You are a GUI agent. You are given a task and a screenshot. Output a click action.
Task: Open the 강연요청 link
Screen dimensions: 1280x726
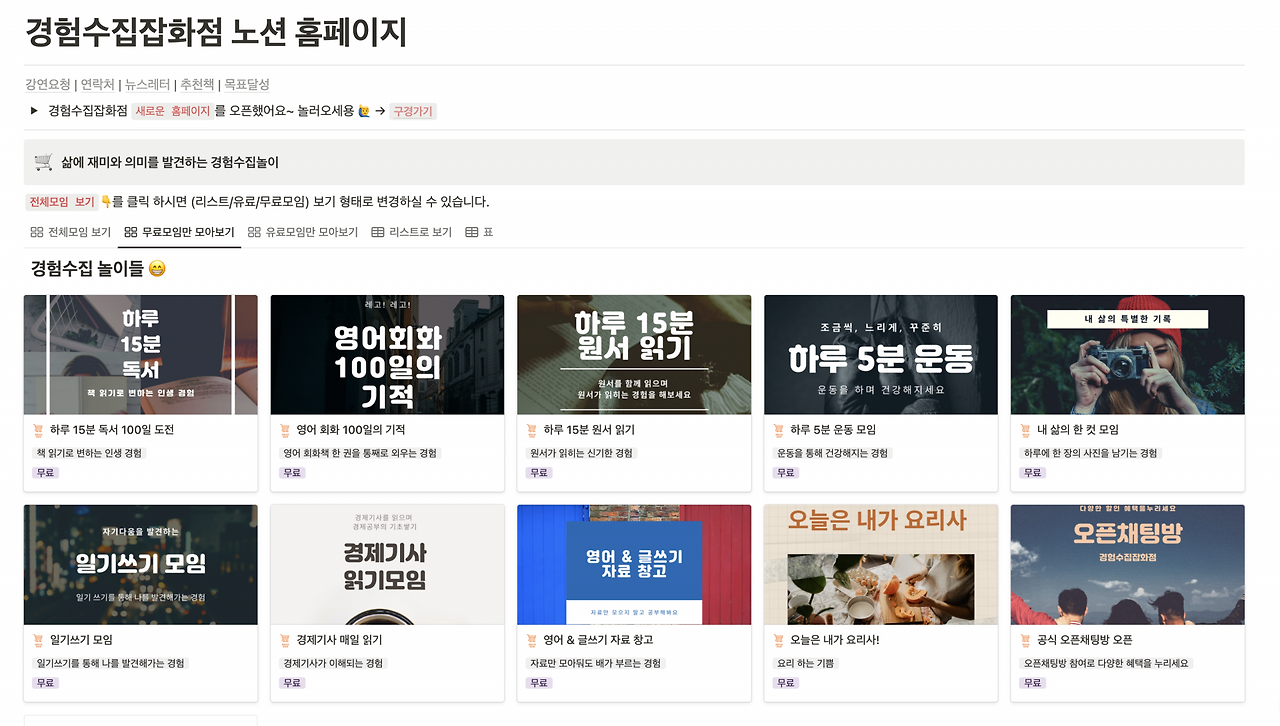[x=48, y=85]
